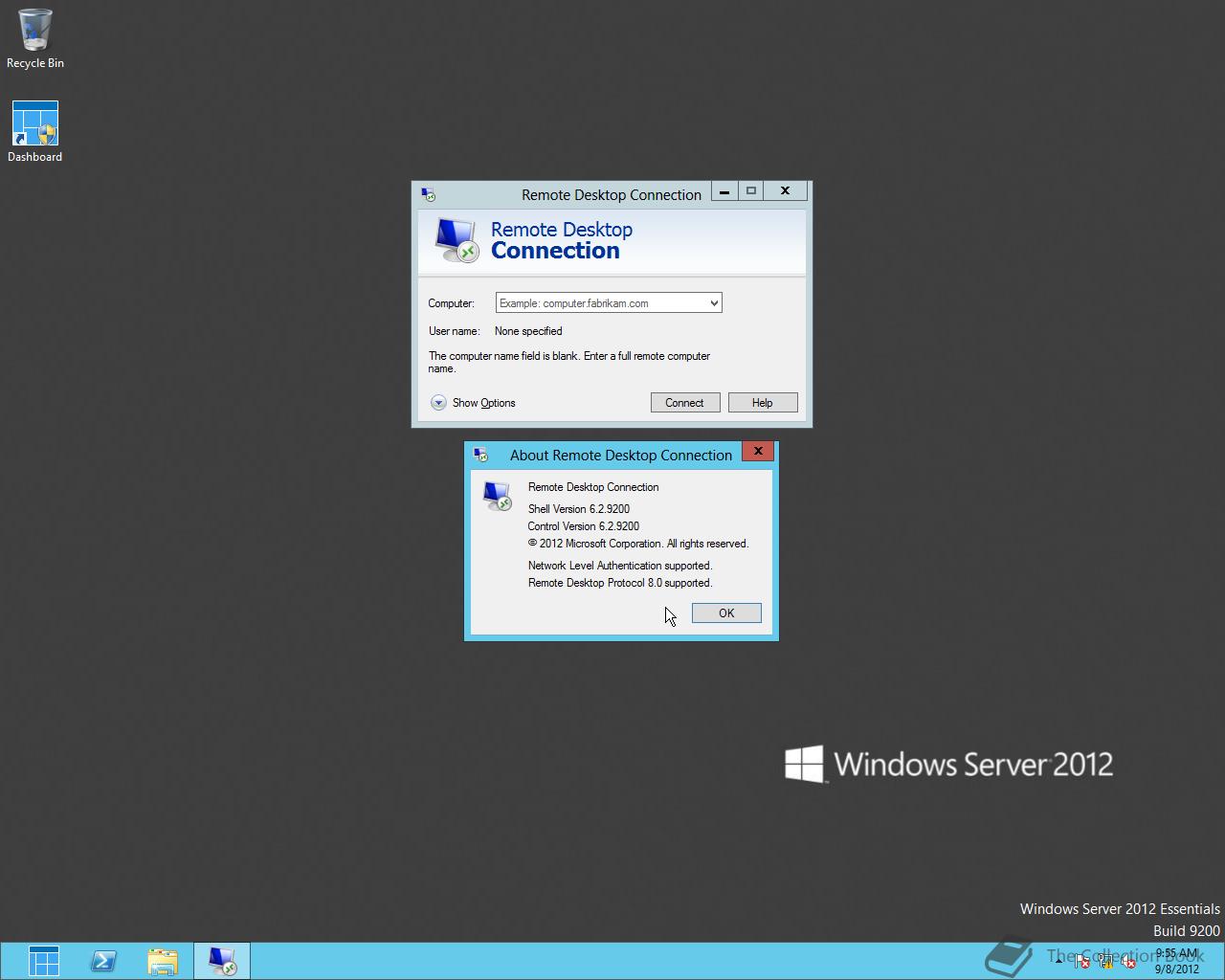
Task: Click OK in the About dialog
Action: [x=726, y=612]
